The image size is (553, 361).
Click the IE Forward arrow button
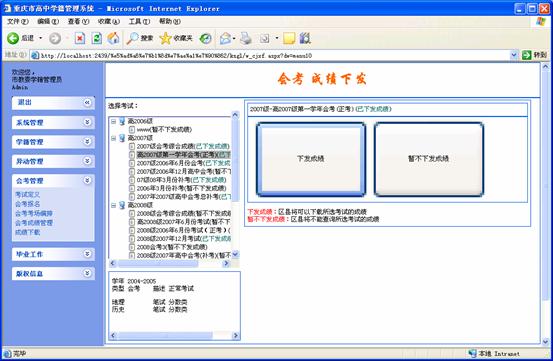pyautogui.click(x=55, y=38)
